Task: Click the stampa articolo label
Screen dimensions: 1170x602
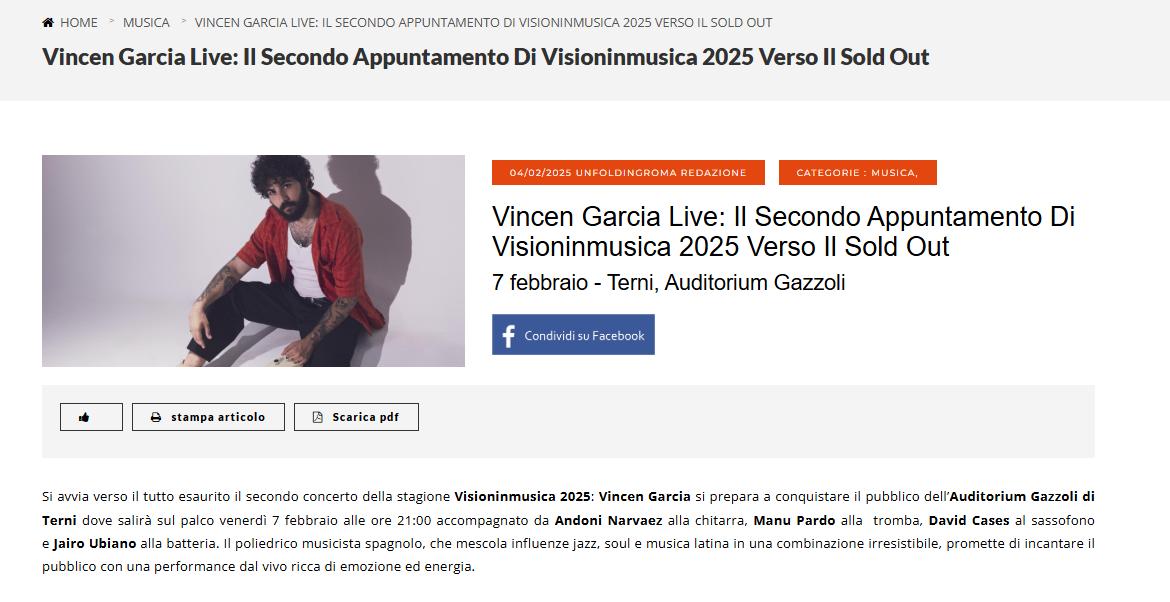Action: tap(218, 417)
